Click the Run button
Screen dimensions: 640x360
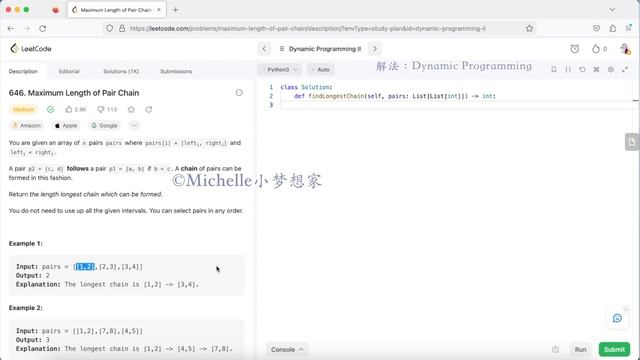pyautogui.click(x=580, y=350)
